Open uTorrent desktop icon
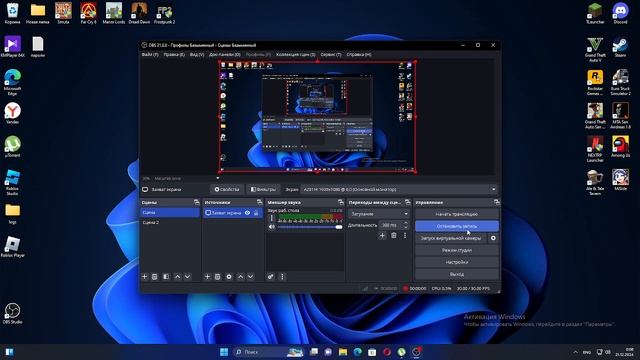Image resolution: width=640 pixels, height=360 pixels. tap(12, 147)
